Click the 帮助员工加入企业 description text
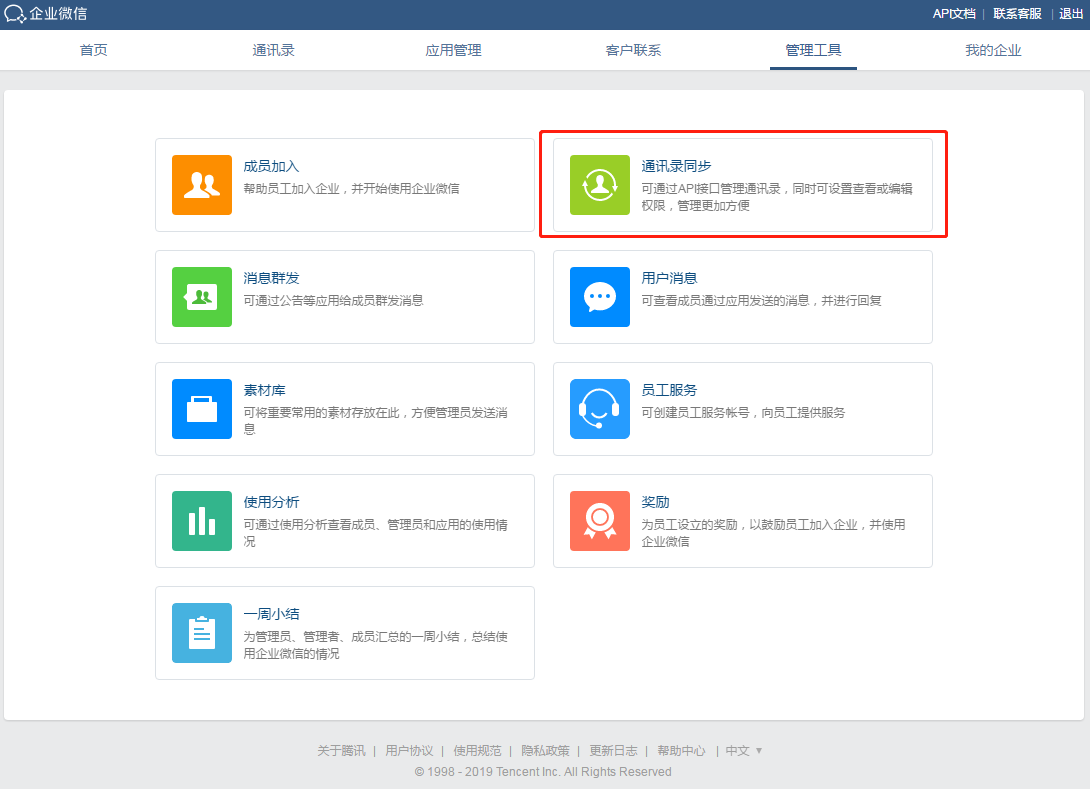1090x789 pixels. (x=351, y=188)
